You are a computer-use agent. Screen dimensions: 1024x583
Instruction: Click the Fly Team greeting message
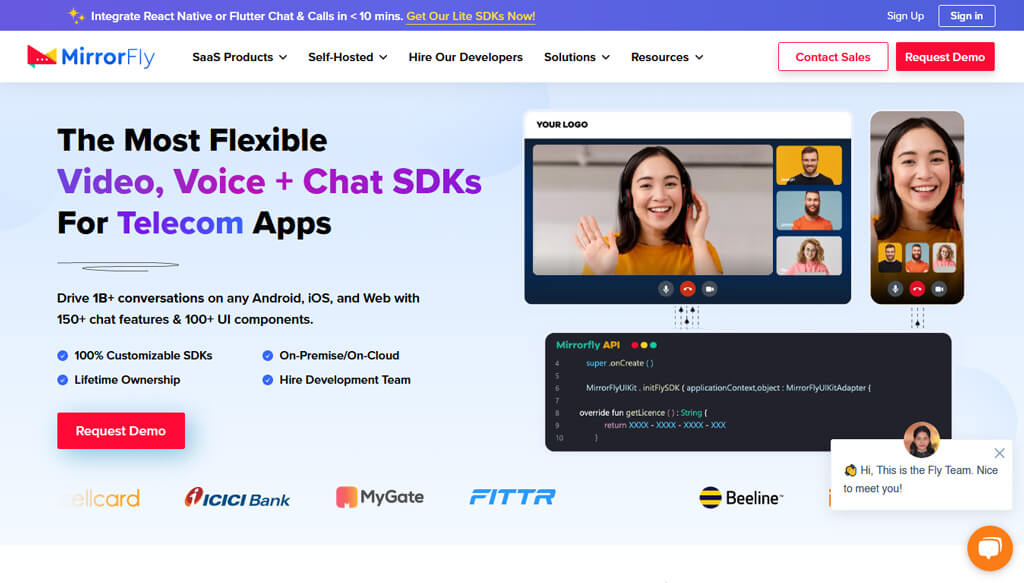coord(921,479)
